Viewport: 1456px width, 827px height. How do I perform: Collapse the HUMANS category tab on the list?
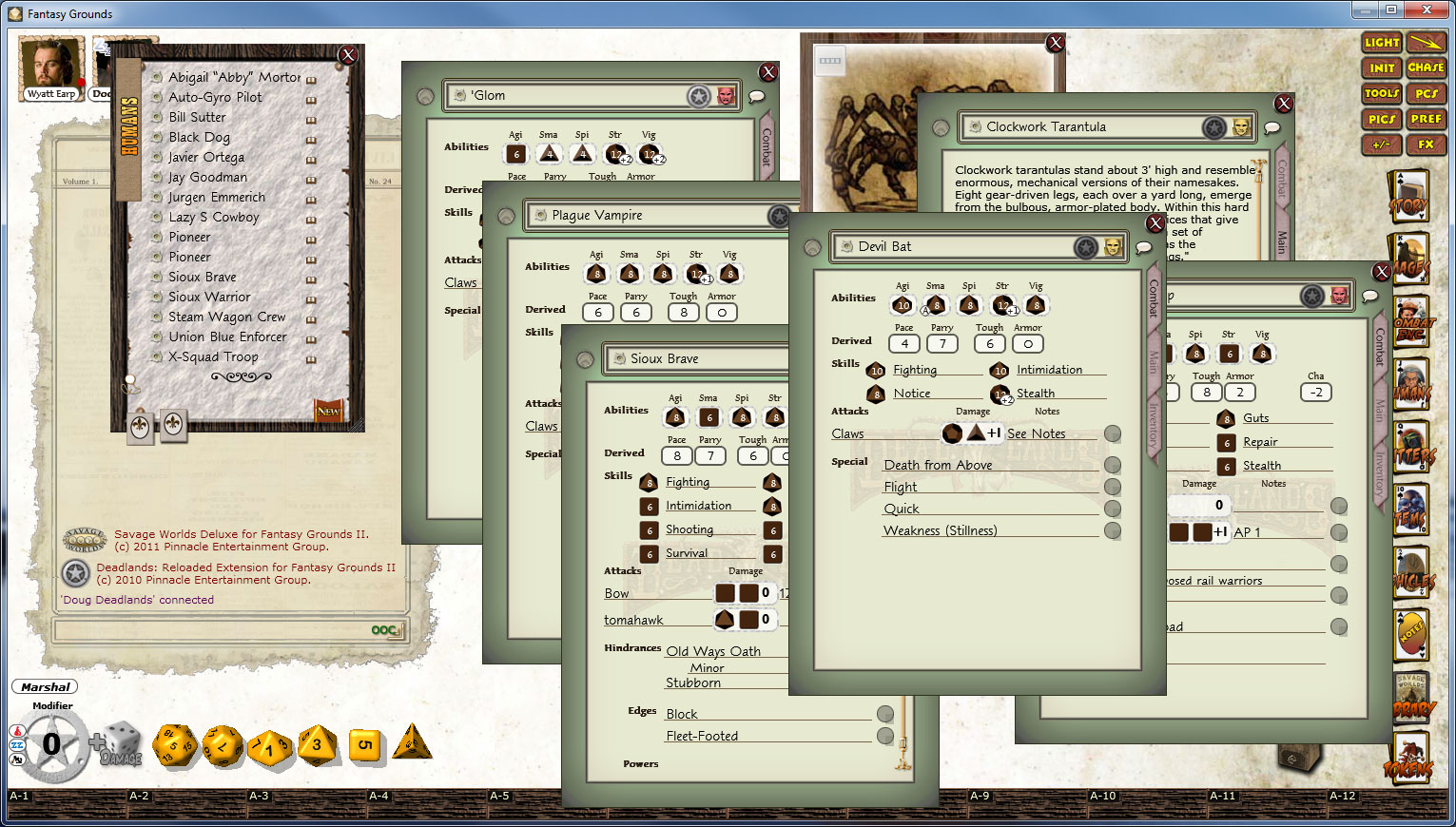point(130,124)
